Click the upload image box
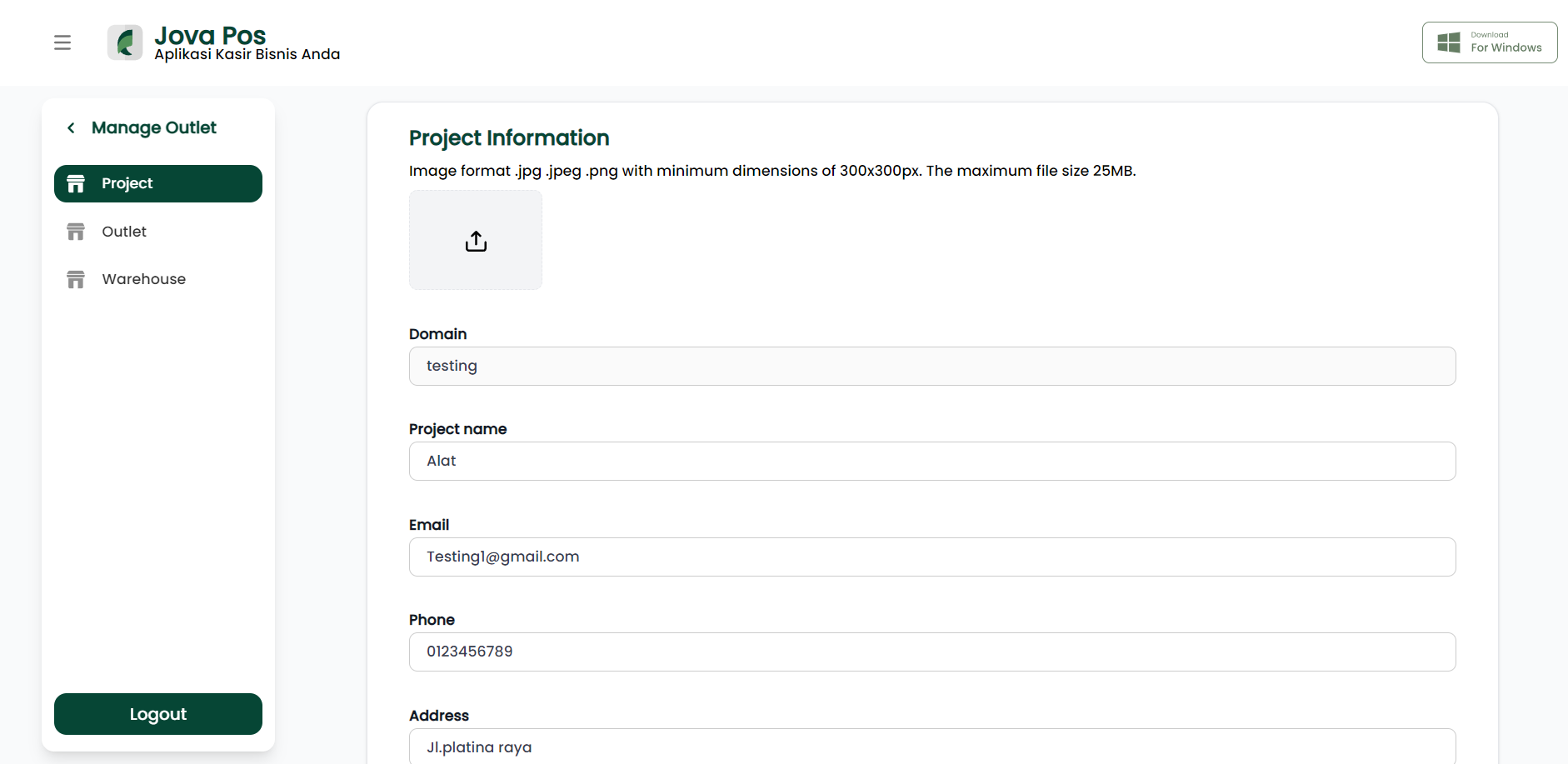The width and height of the screenshot is (1568, 764). tap(476, 240)
